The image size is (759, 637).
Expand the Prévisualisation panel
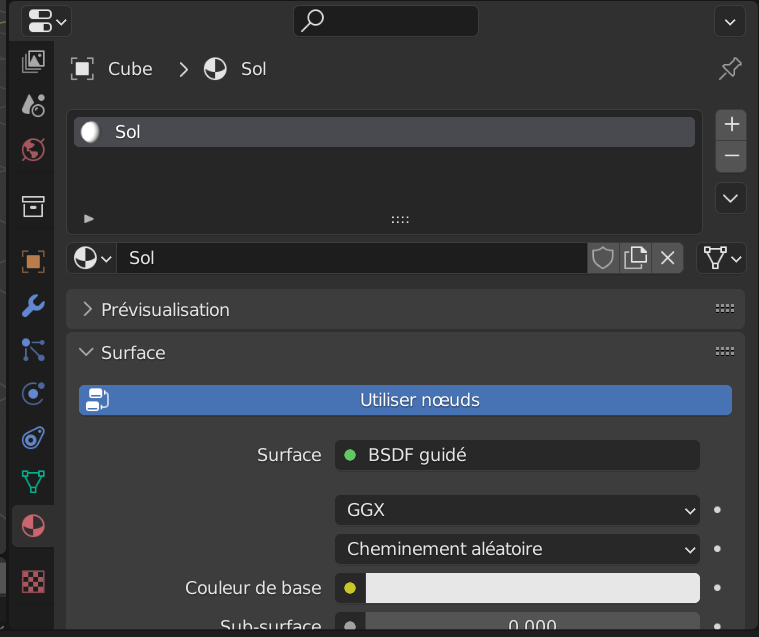[x=165, y=310]
